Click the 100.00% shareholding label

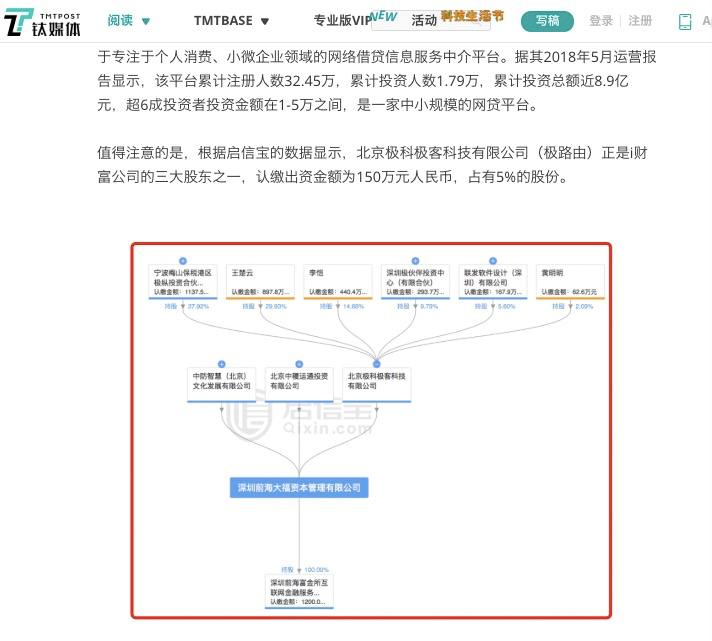[316, 570]
